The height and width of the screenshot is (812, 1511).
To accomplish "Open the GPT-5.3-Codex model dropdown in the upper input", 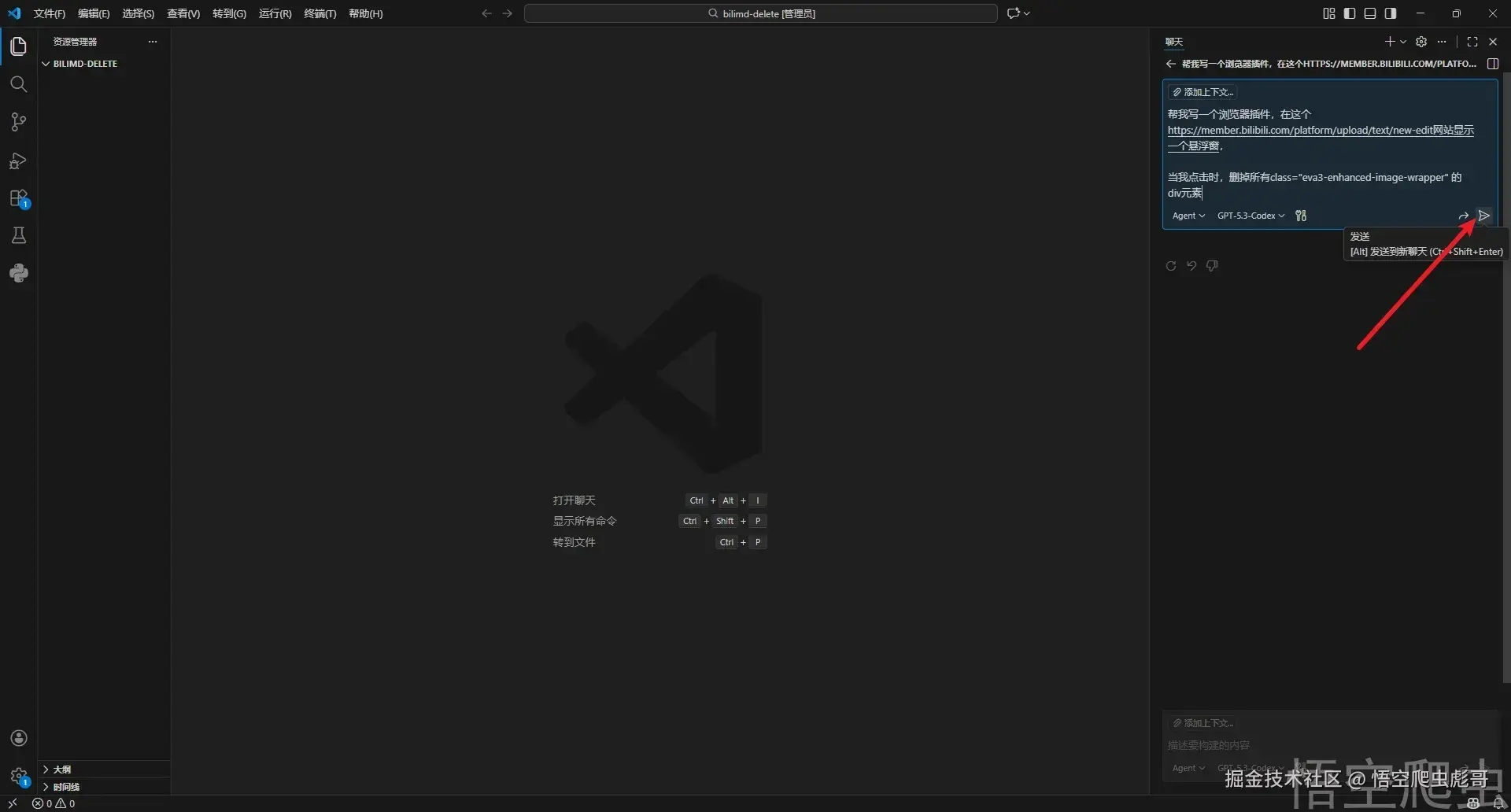I will coord(1251,216).
